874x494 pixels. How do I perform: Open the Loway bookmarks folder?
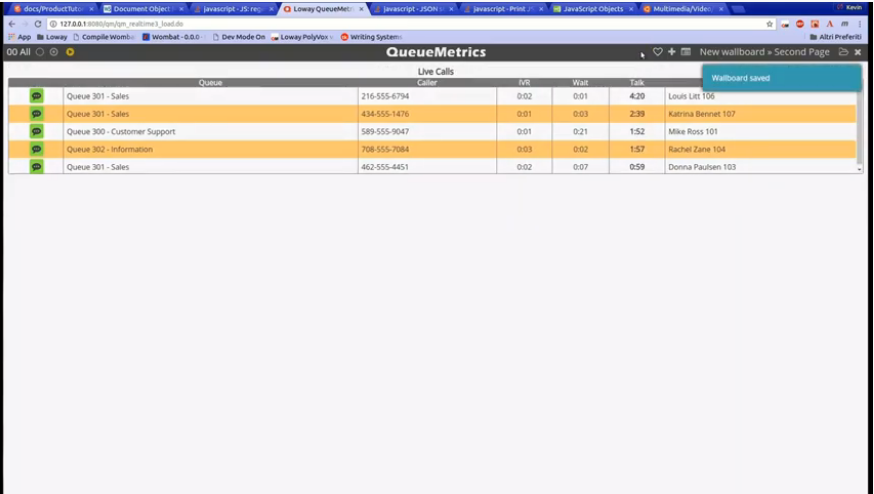(52, 37)
